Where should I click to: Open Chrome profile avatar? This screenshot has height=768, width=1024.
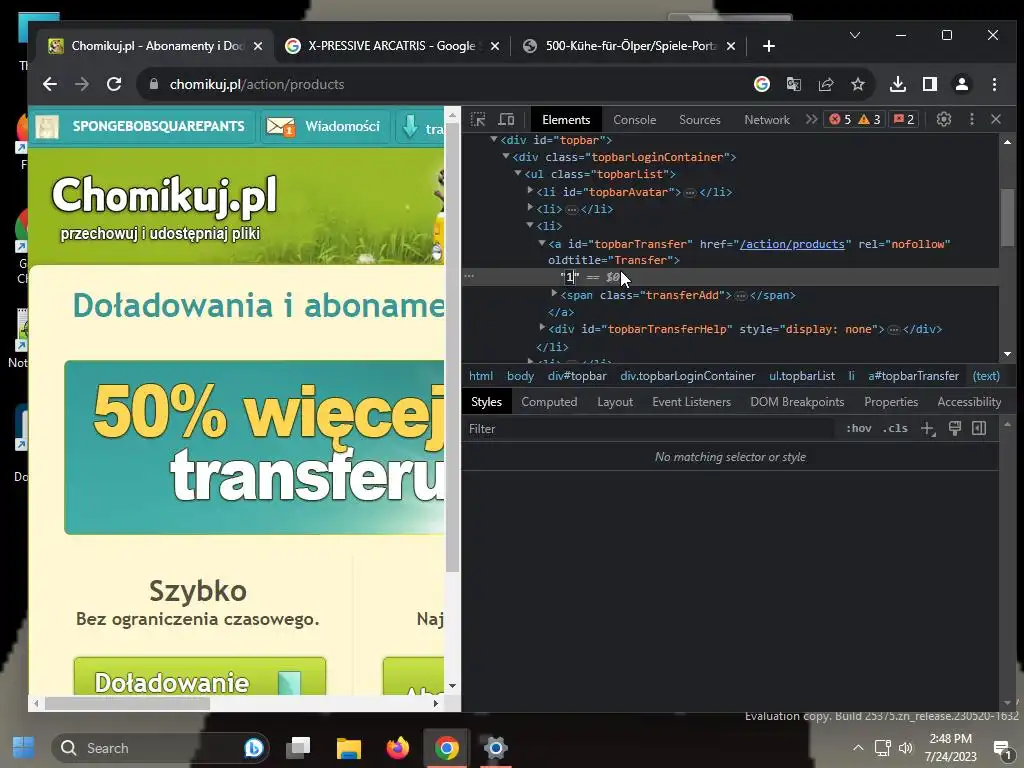click(x=961, y=84)
